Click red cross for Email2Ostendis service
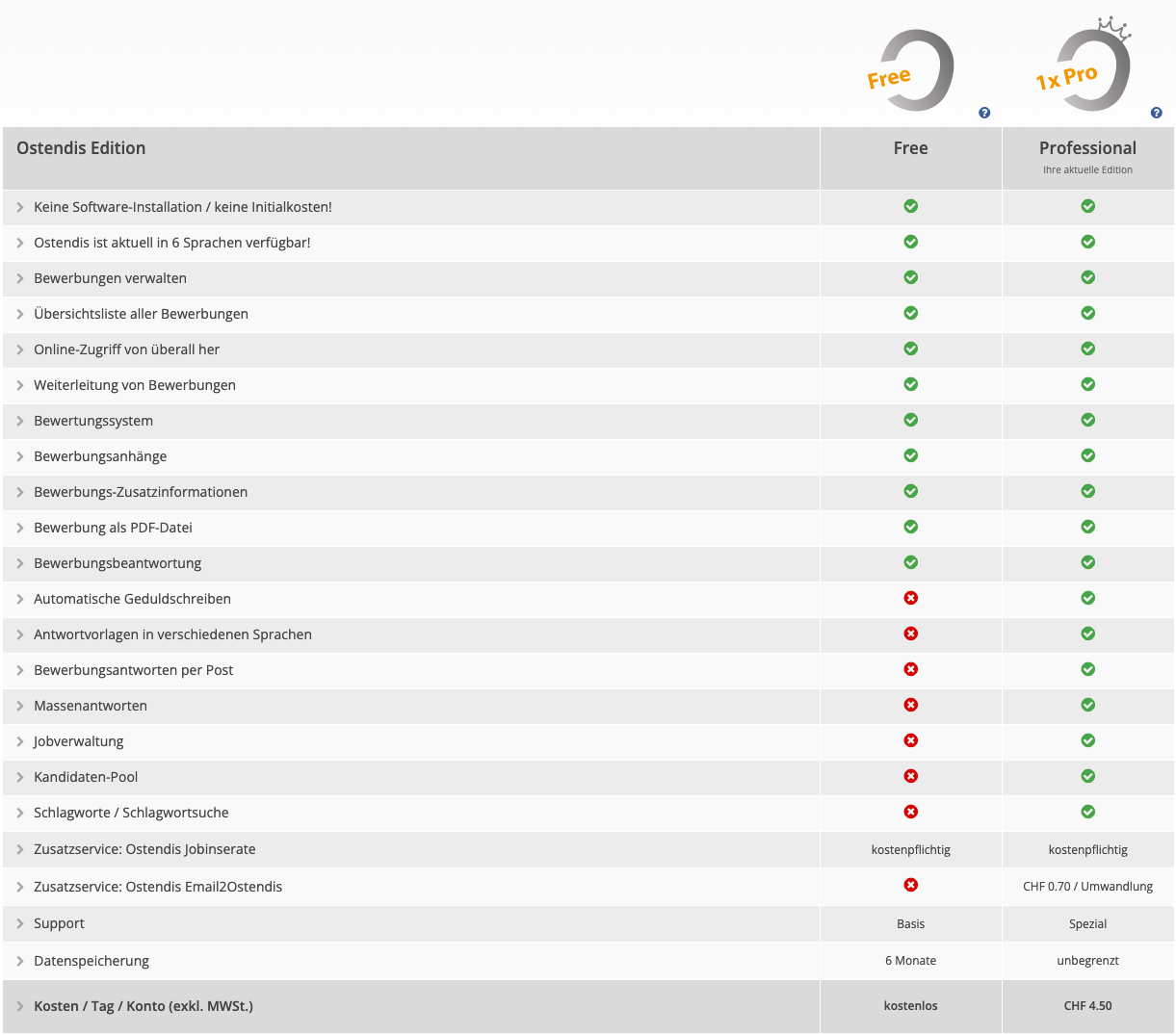This screenshot has height=1035, width=1176. [x=911, y=885]
